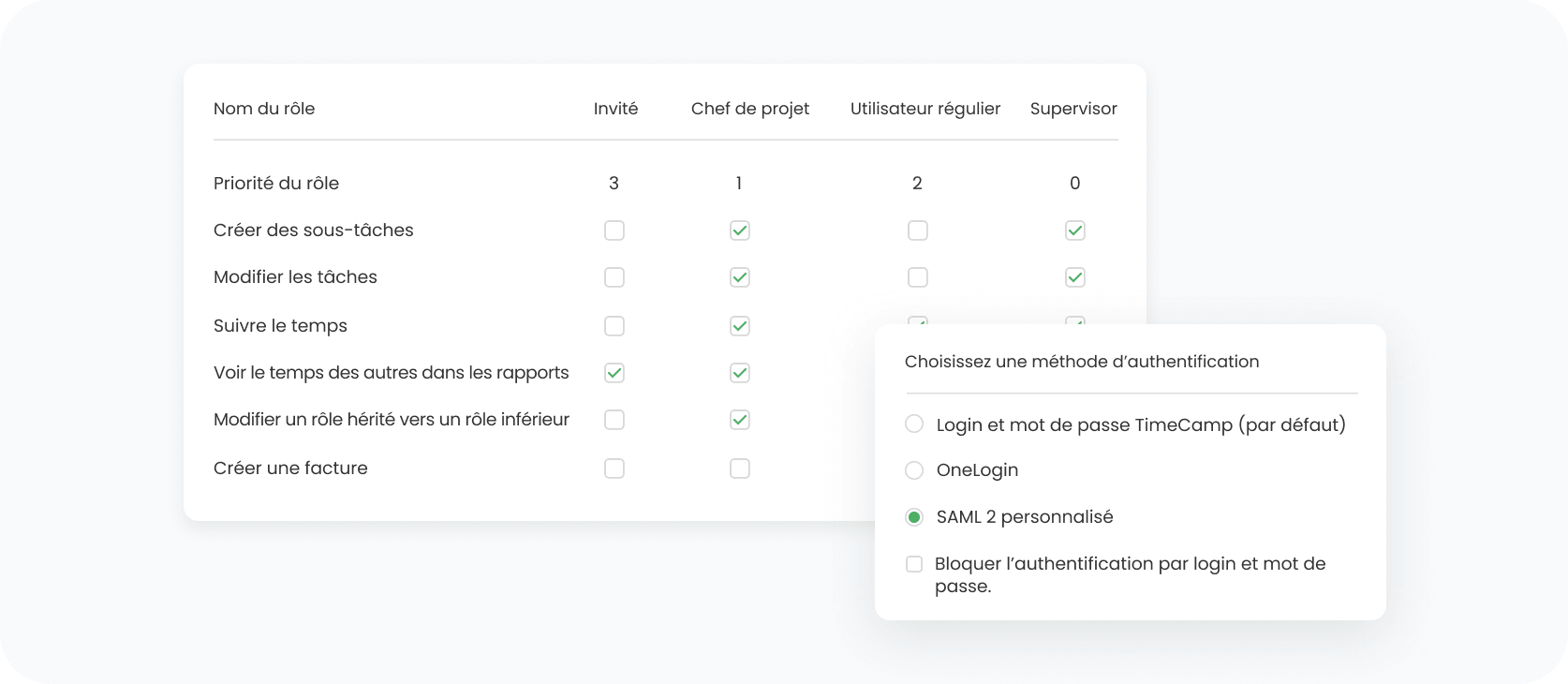Viewport: 1568px width, 684px height.
Task: Disable 'Modifier les tâches' for Chef de projet
Action: point(740,277)
